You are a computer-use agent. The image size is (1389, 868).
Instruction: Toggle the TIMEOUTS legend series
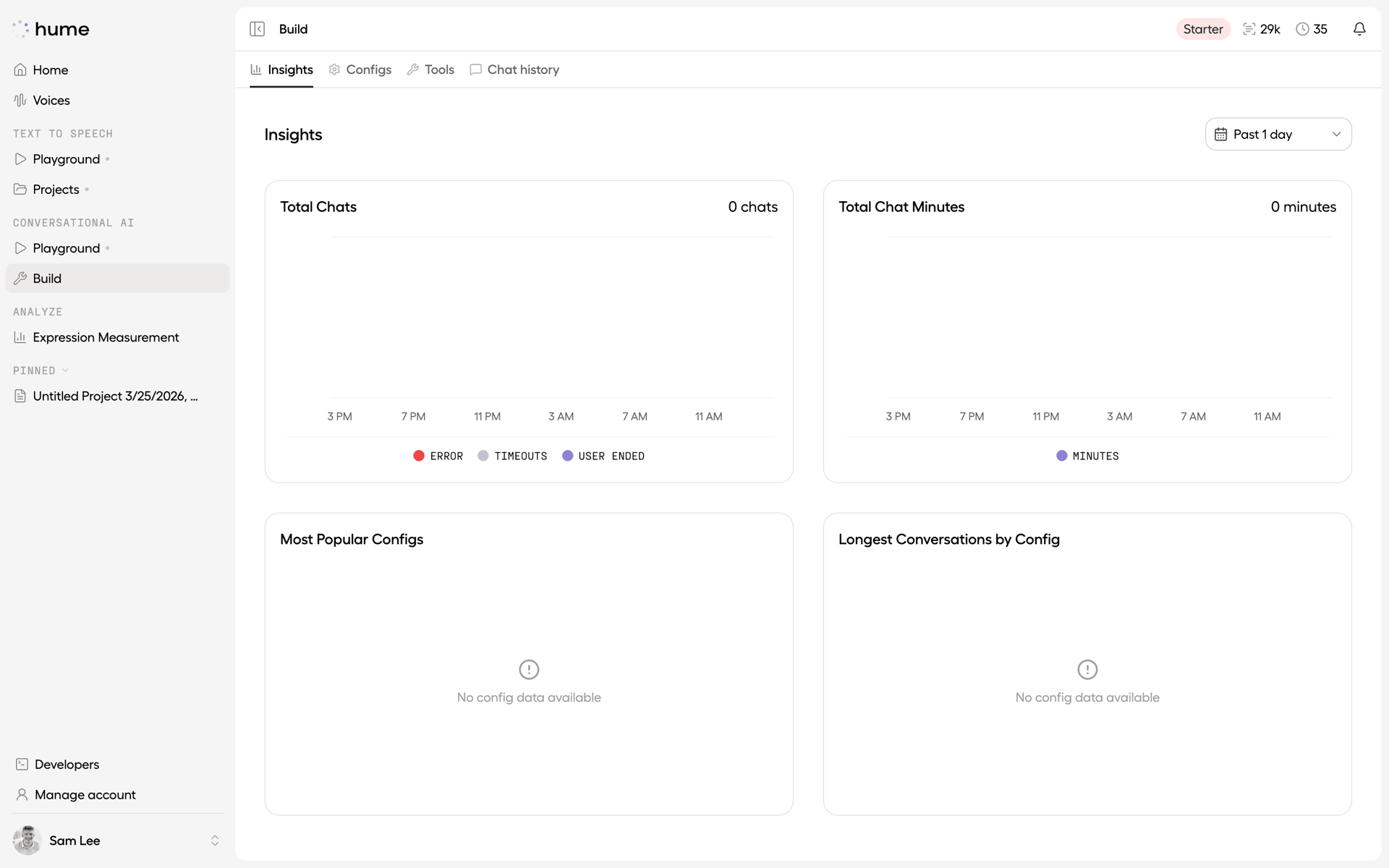(512, 456)
